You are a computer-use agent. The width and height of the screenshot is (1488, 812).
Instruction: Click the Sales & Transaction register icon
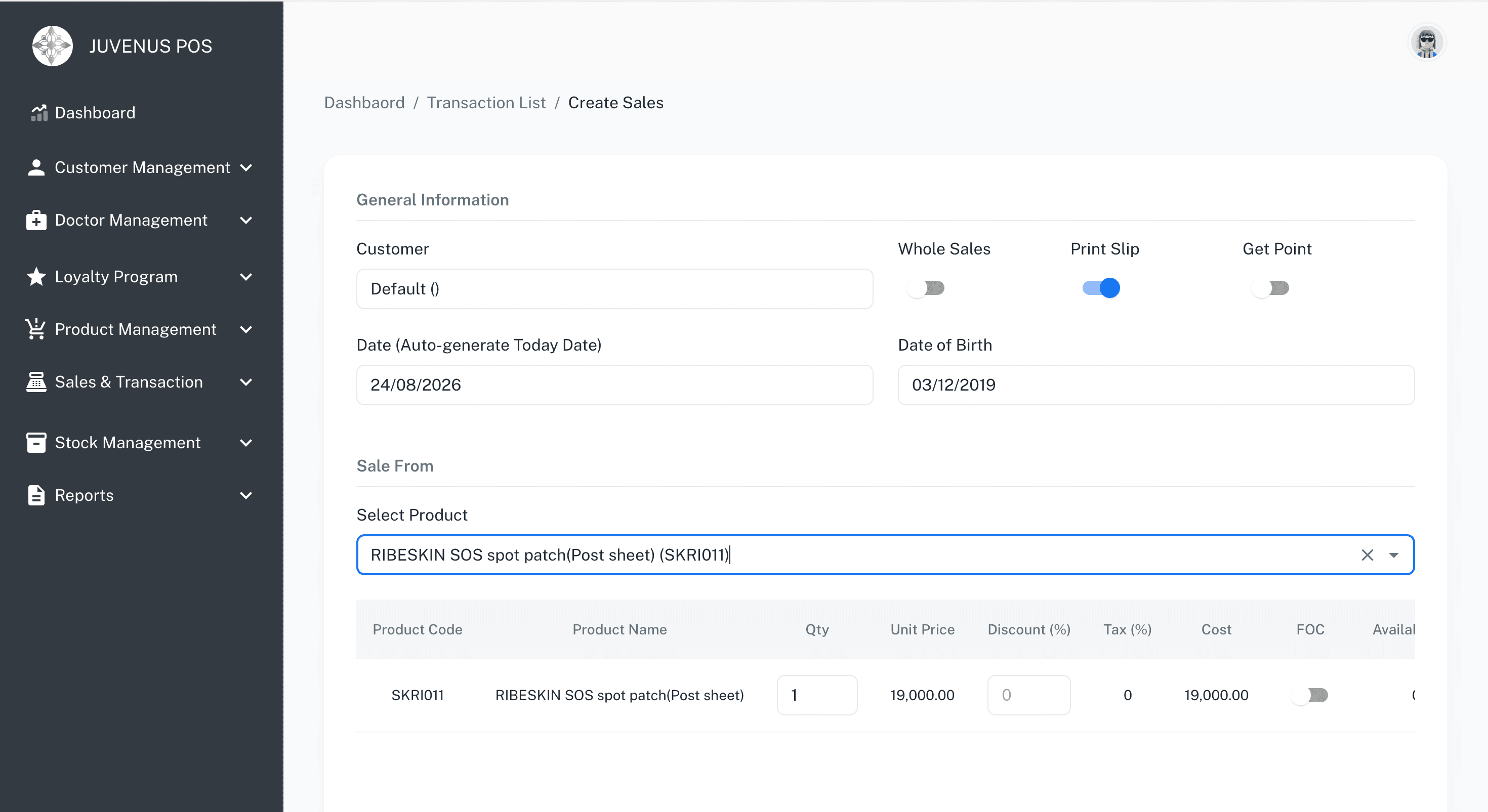(36, 382)
